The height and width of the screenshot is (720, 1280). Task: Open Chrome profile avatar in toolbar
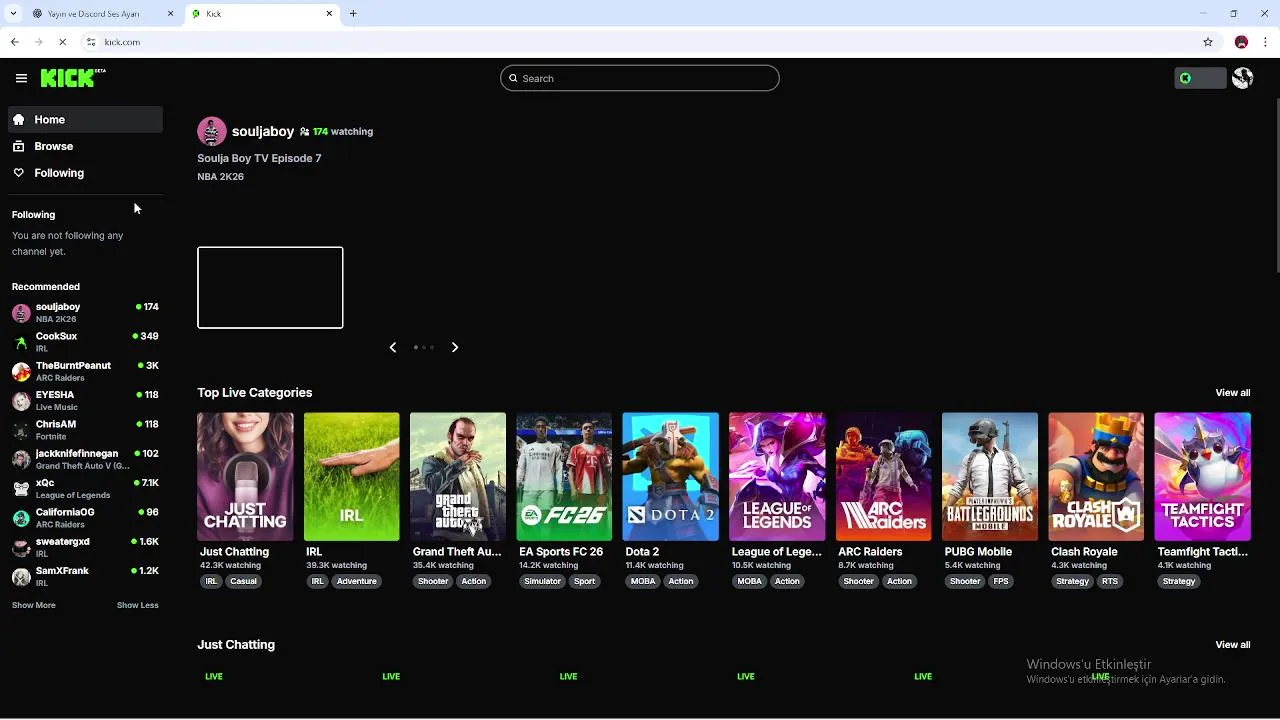click(x=1241, y=42)
